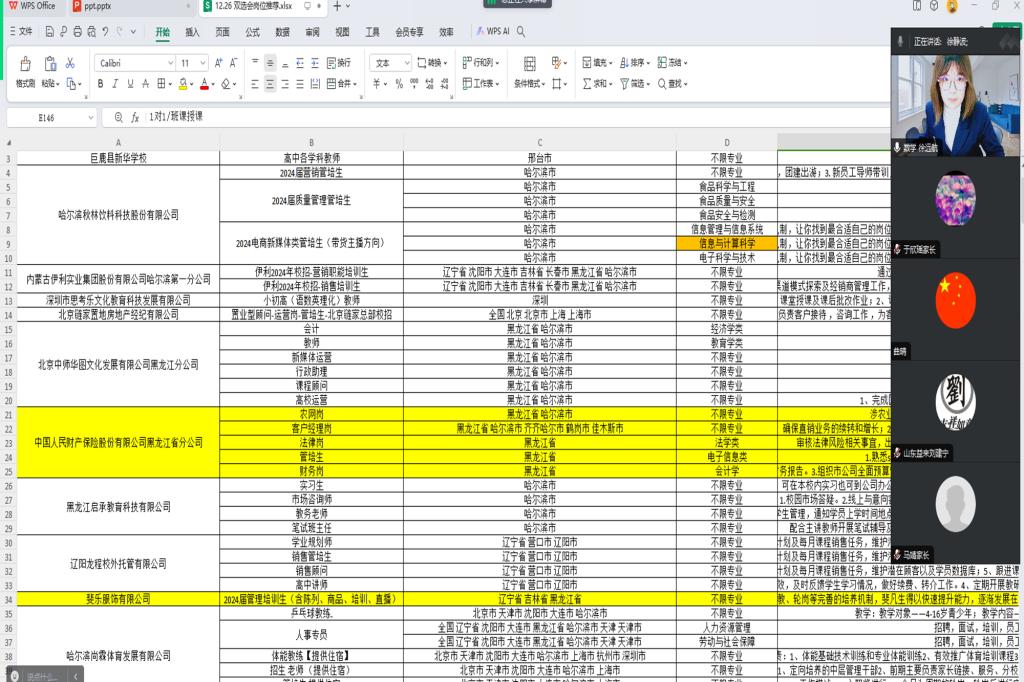Click the insert function fx icon

[x=135, y=117]
